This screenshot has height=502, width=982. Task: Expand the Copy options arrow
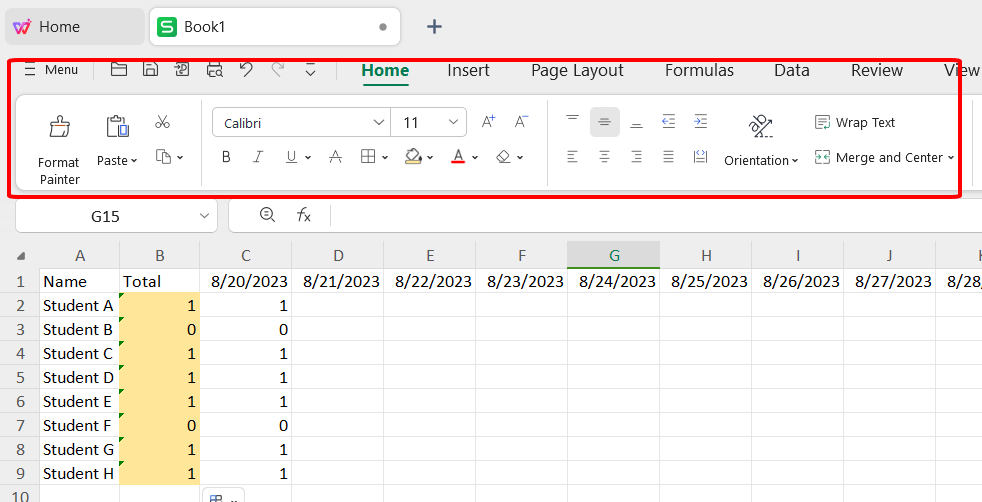pyautogui.click(x=180, y=157)
